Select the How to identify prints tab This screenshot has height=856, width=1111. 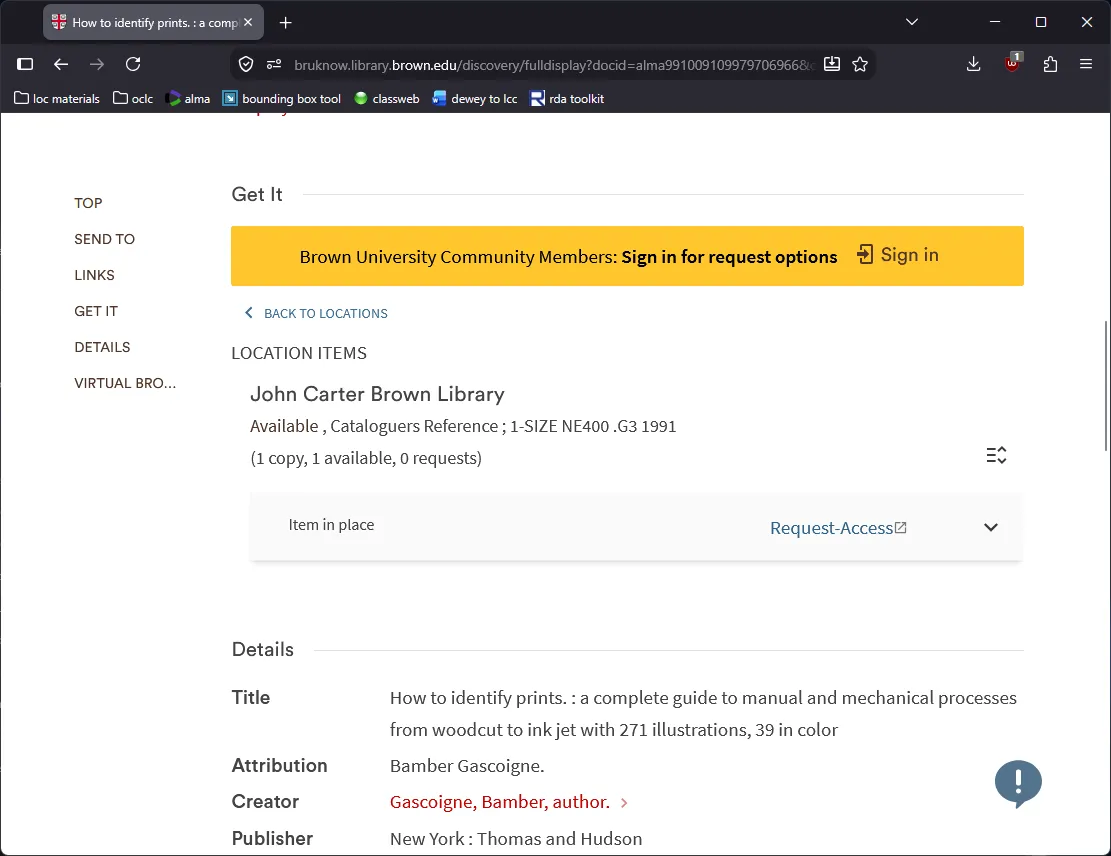point(154,22)
